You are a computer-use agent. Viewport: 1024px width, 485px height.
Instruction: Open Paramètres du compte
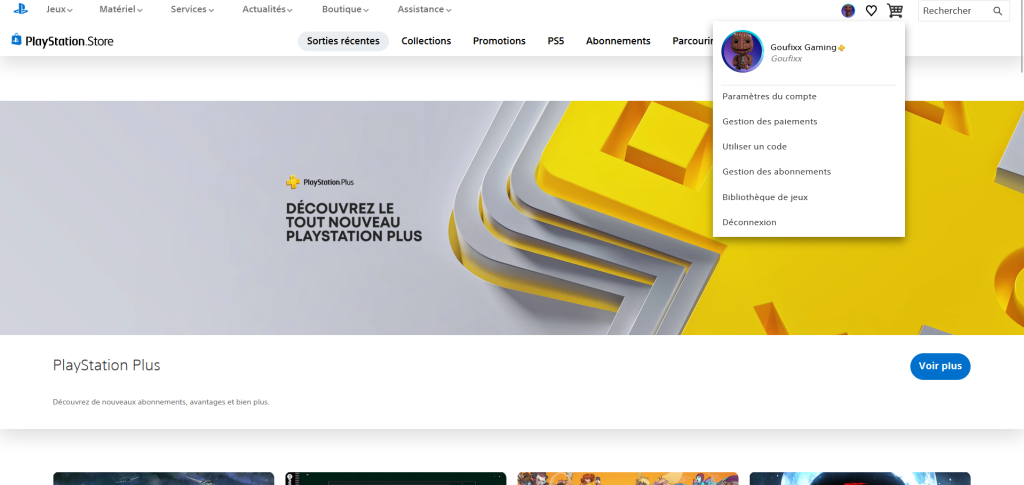pos(769,96)
